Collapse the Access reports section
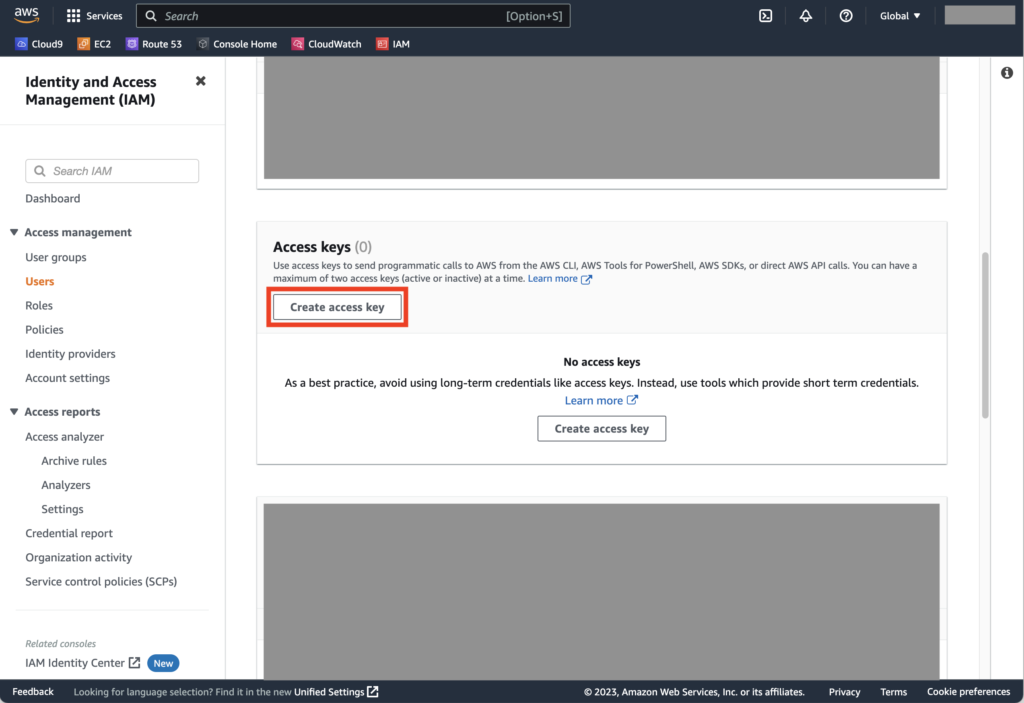1024x703 pixels. pos(14,412)
